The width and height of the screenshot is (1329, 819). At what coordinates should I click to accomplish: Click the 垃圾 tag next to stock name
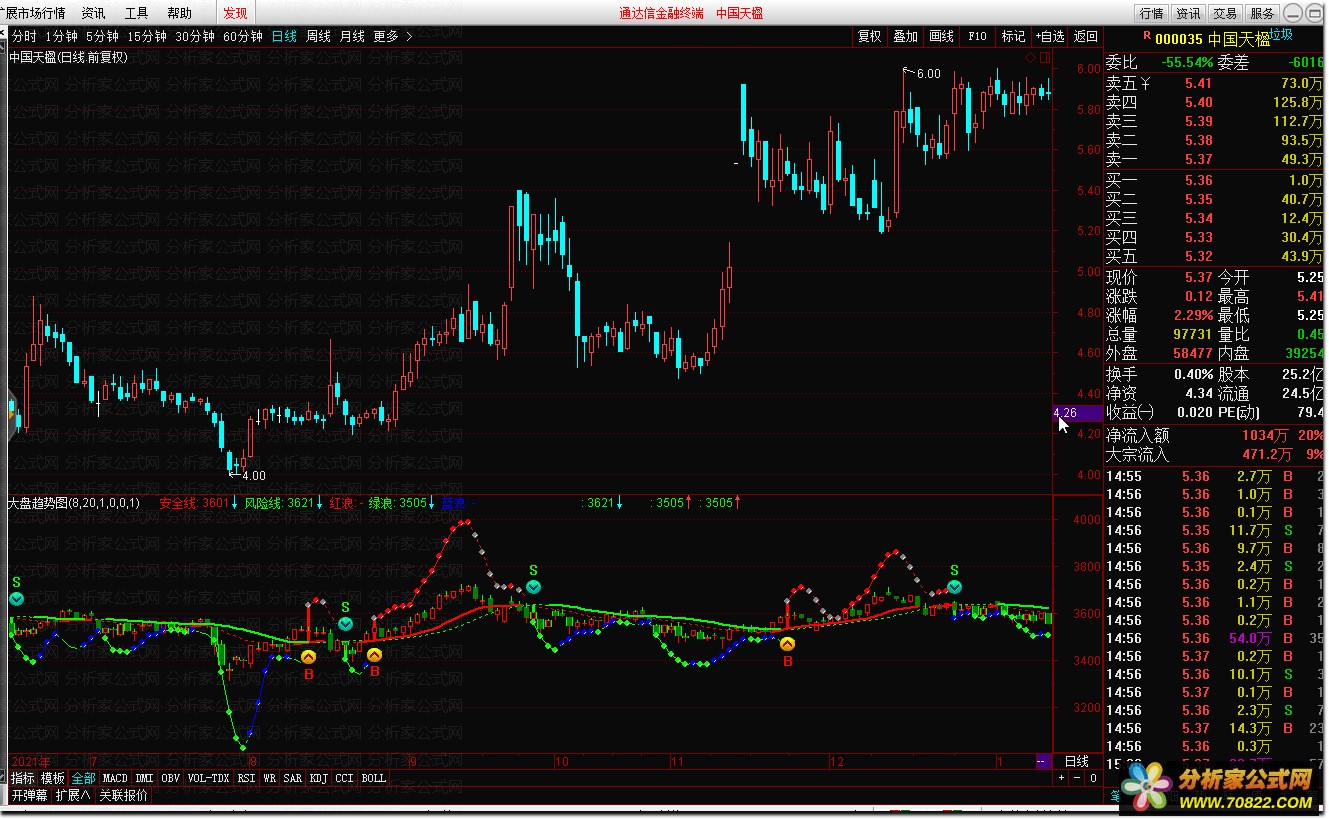tap(1281, 35)
